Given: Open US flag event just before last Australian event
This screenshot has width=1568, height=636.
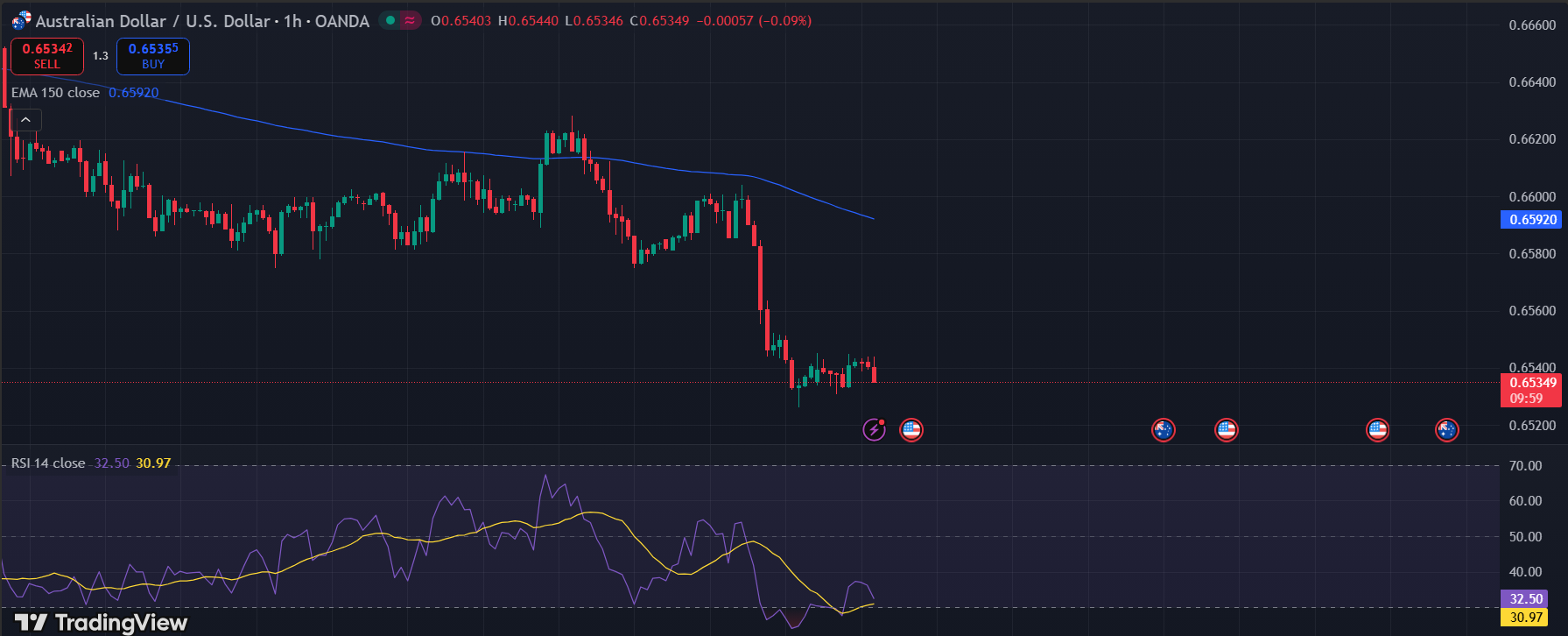Looking at the screenshot, I should pyautogui.click(x=1377, y=429).
